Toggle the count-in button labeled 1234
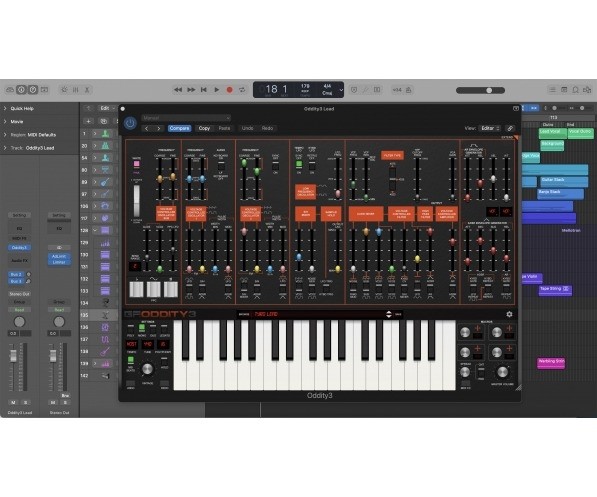Viewport: 597px width, 497px height. (x=397, y=90)
